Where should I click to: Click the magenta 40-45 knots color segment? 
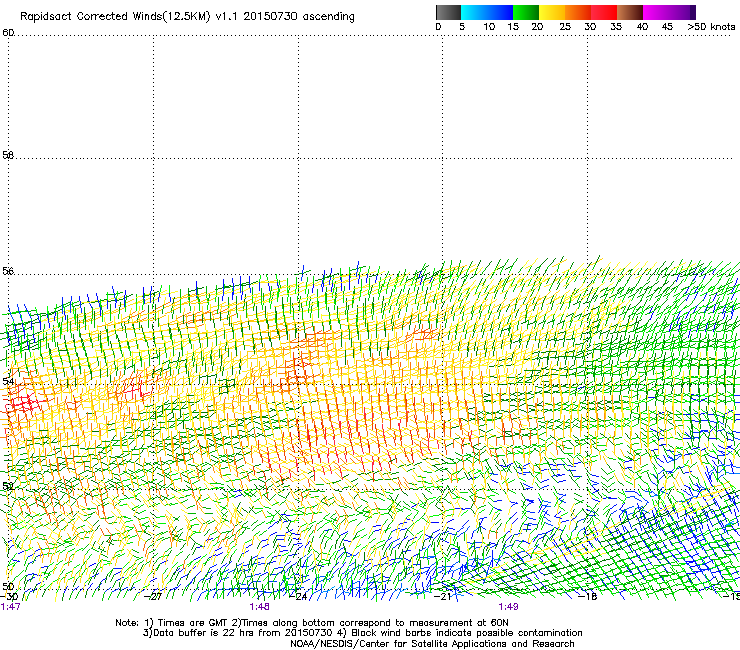click(x=656, y=12)
